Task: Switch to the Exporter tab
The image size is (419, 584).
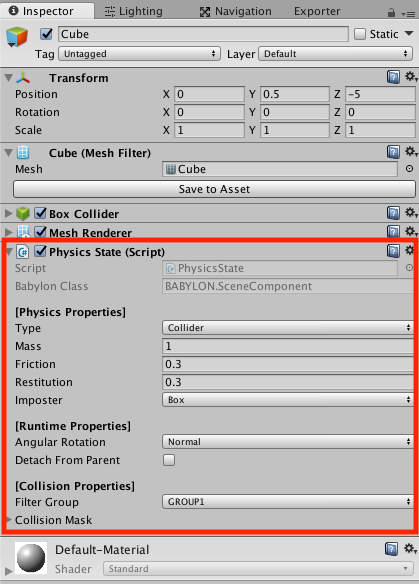Action: (317, 11)
